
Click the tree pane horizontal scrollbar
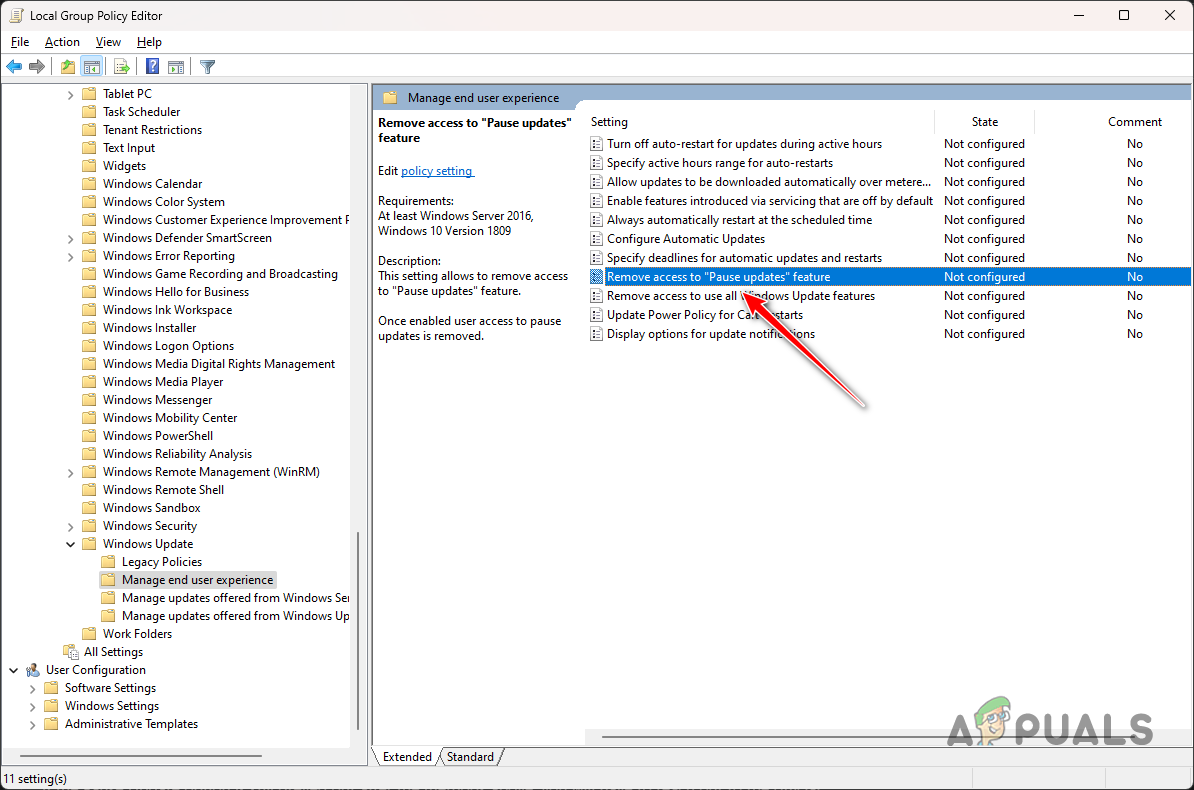pyautogui.click(x=141, y=756)
